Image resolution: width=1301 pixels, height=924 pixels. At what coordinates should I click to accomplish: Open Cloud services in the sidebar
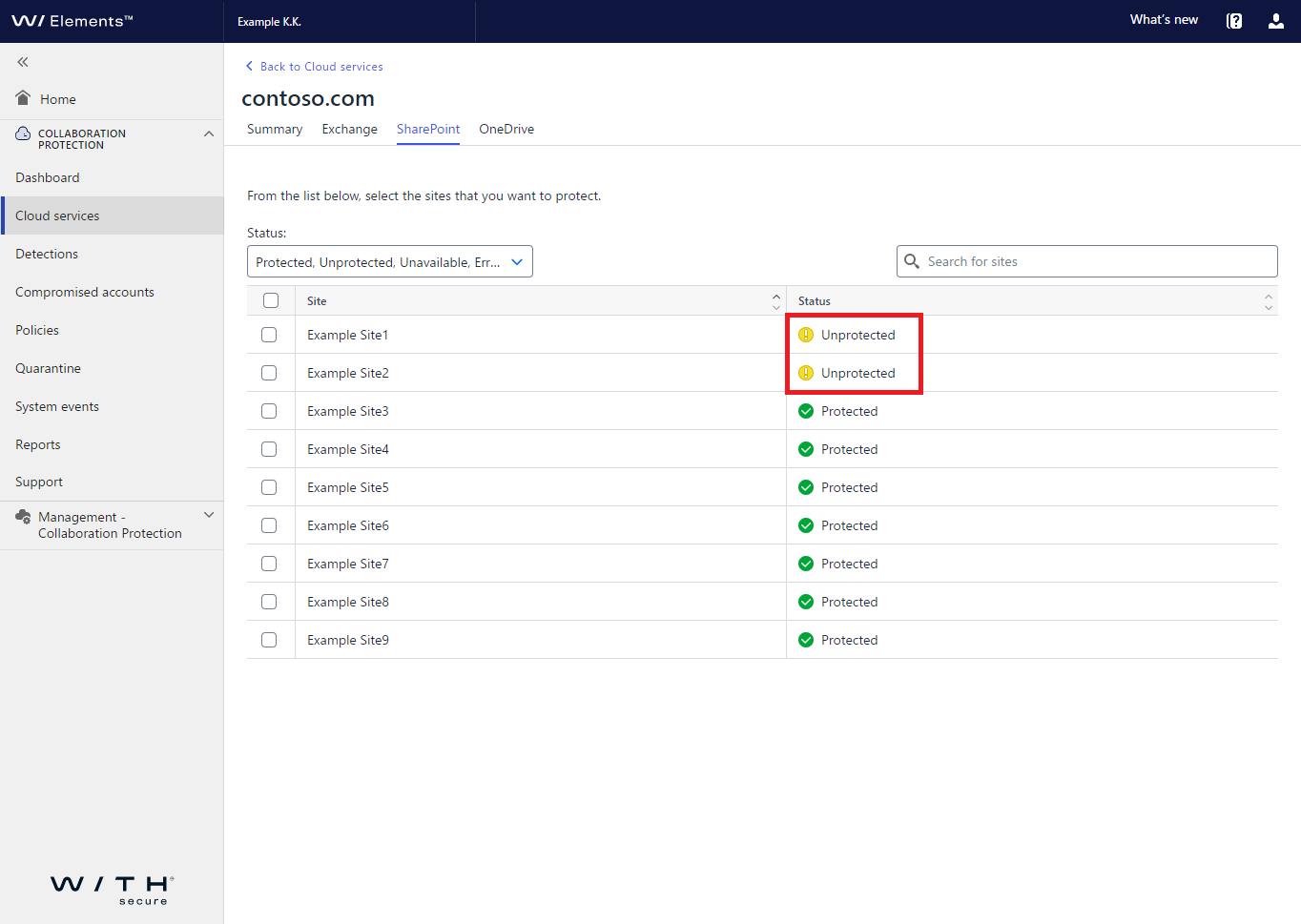(112, 216)
